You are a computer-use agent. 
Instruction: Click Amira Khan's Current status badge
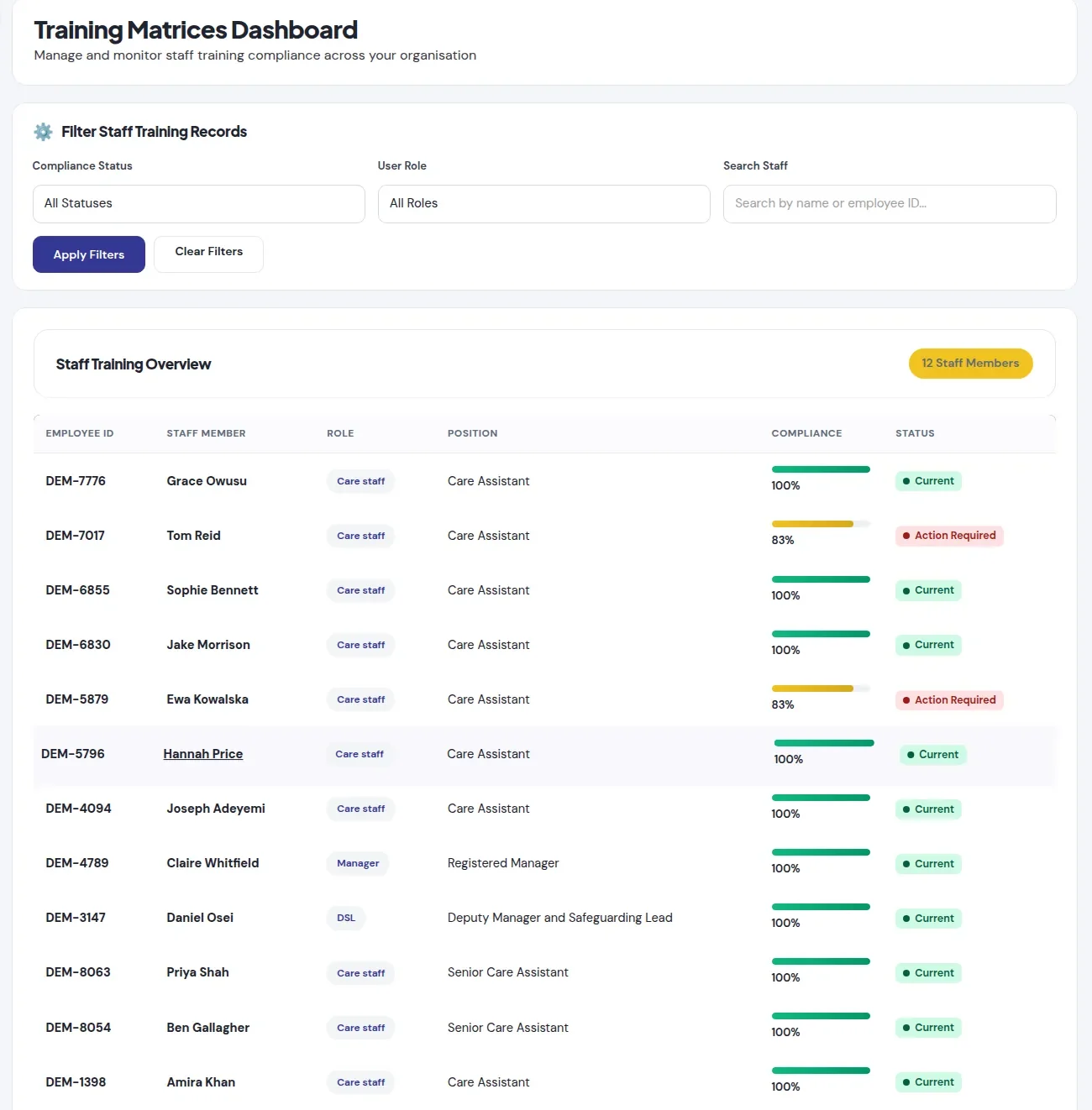928,1082
